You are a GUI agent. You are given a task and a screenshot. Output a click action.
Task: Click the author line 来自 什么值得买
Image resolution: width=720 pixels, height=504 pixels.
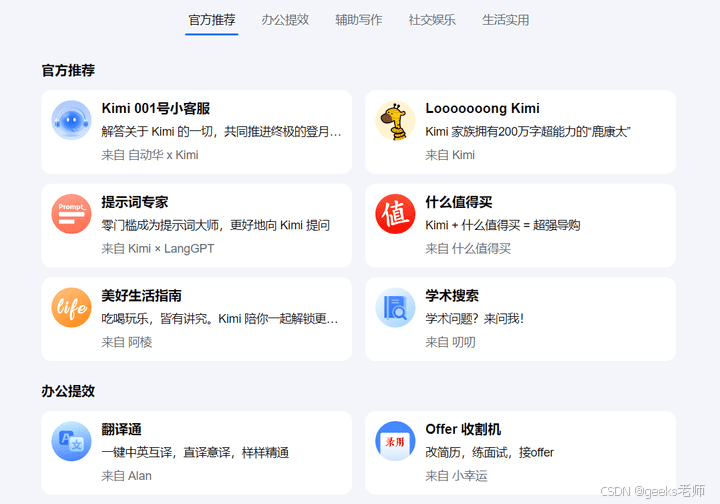pyautogui.click(x=468, y=249)
